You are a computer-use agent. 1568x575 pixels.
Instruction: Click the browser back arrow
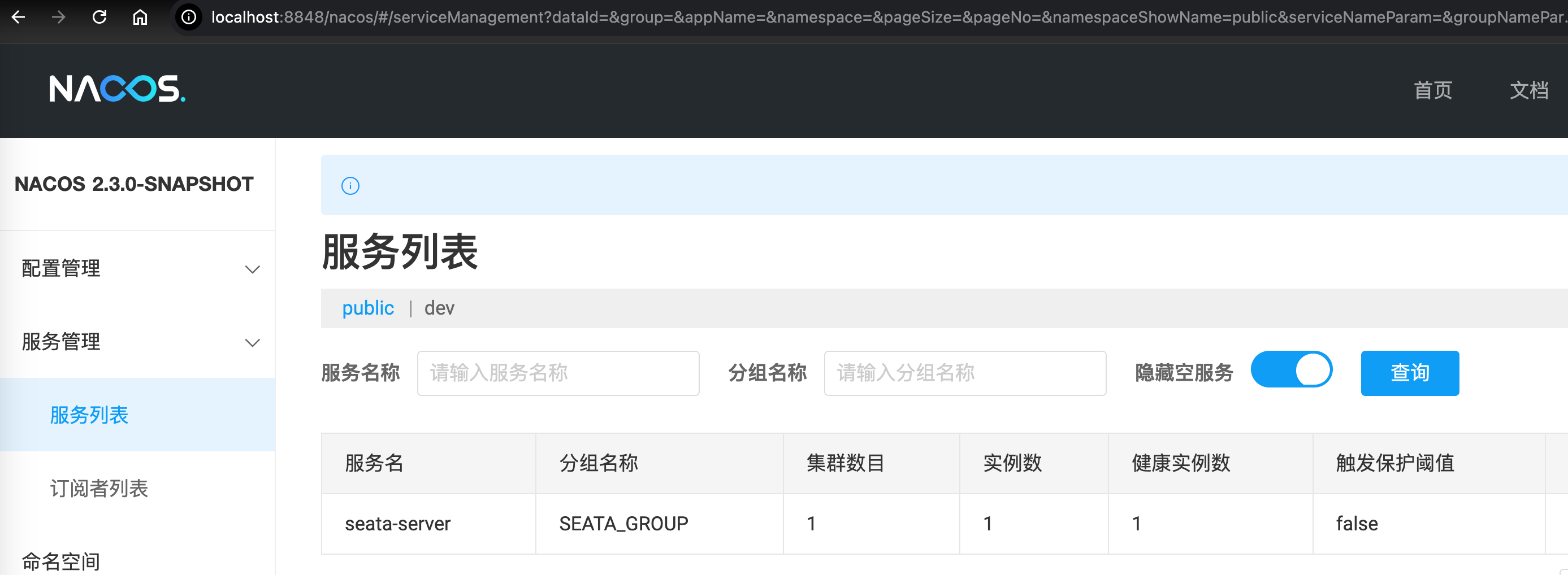18,17
